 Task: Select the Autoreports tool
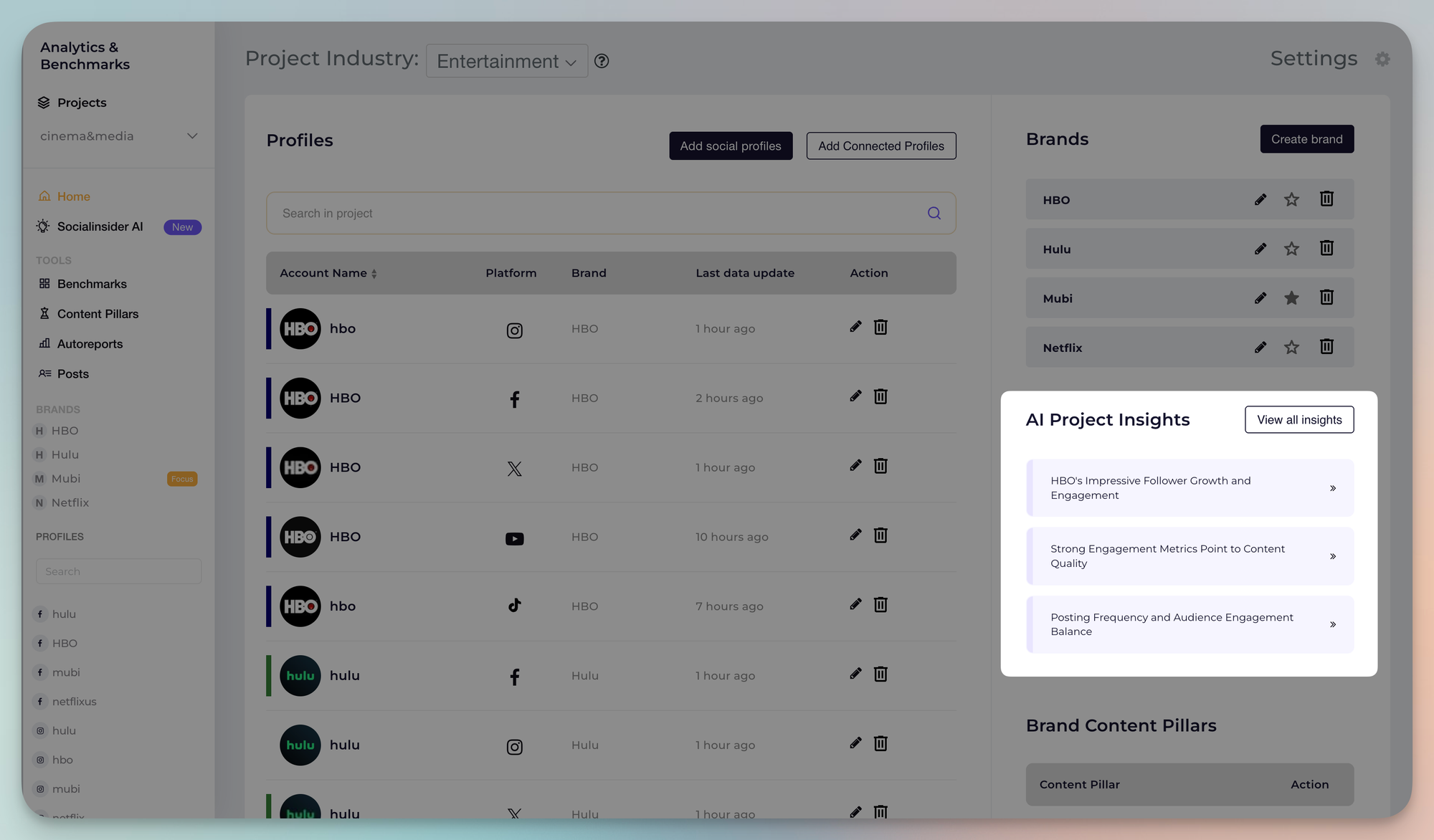88,343
